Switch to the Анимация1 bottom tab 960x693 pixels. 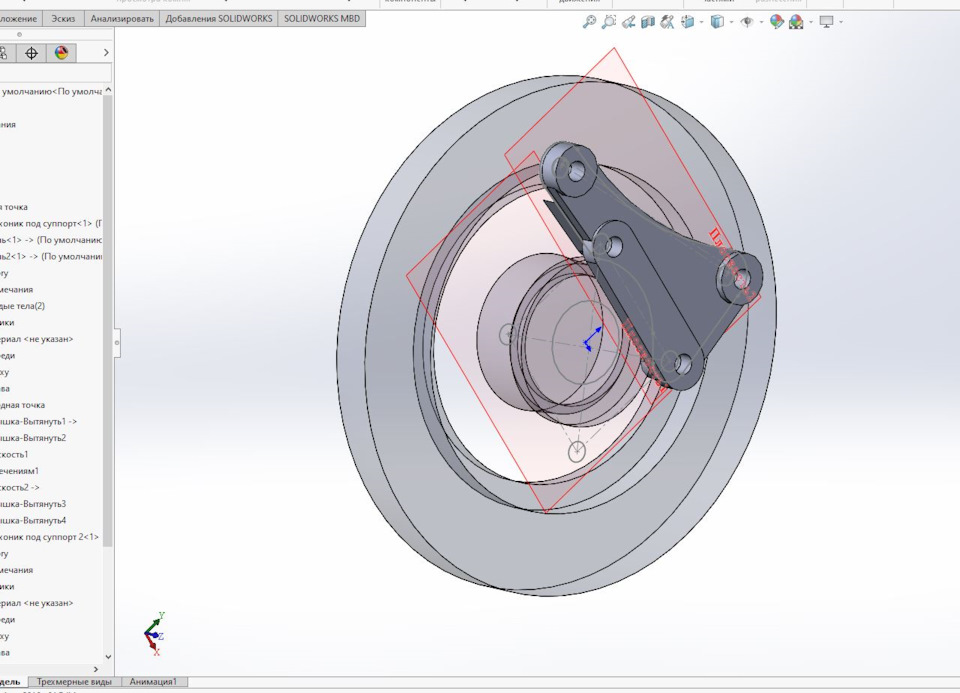click(153, 681)
